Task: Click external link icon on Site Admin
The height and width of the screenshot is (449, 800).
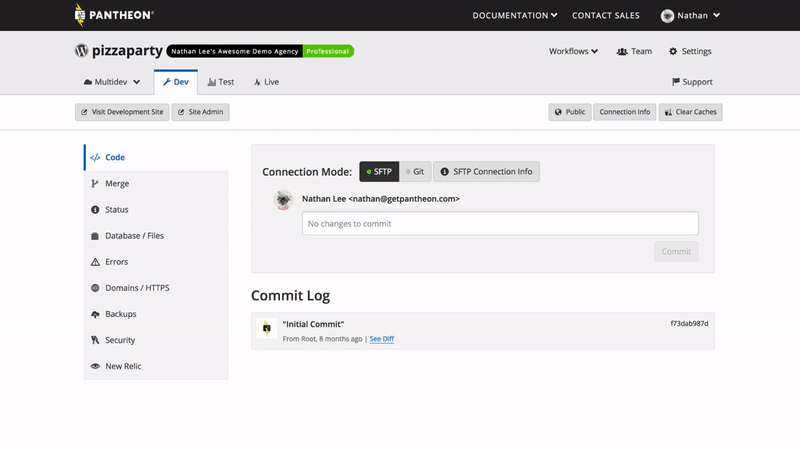Action: click(x=181, y=112)
